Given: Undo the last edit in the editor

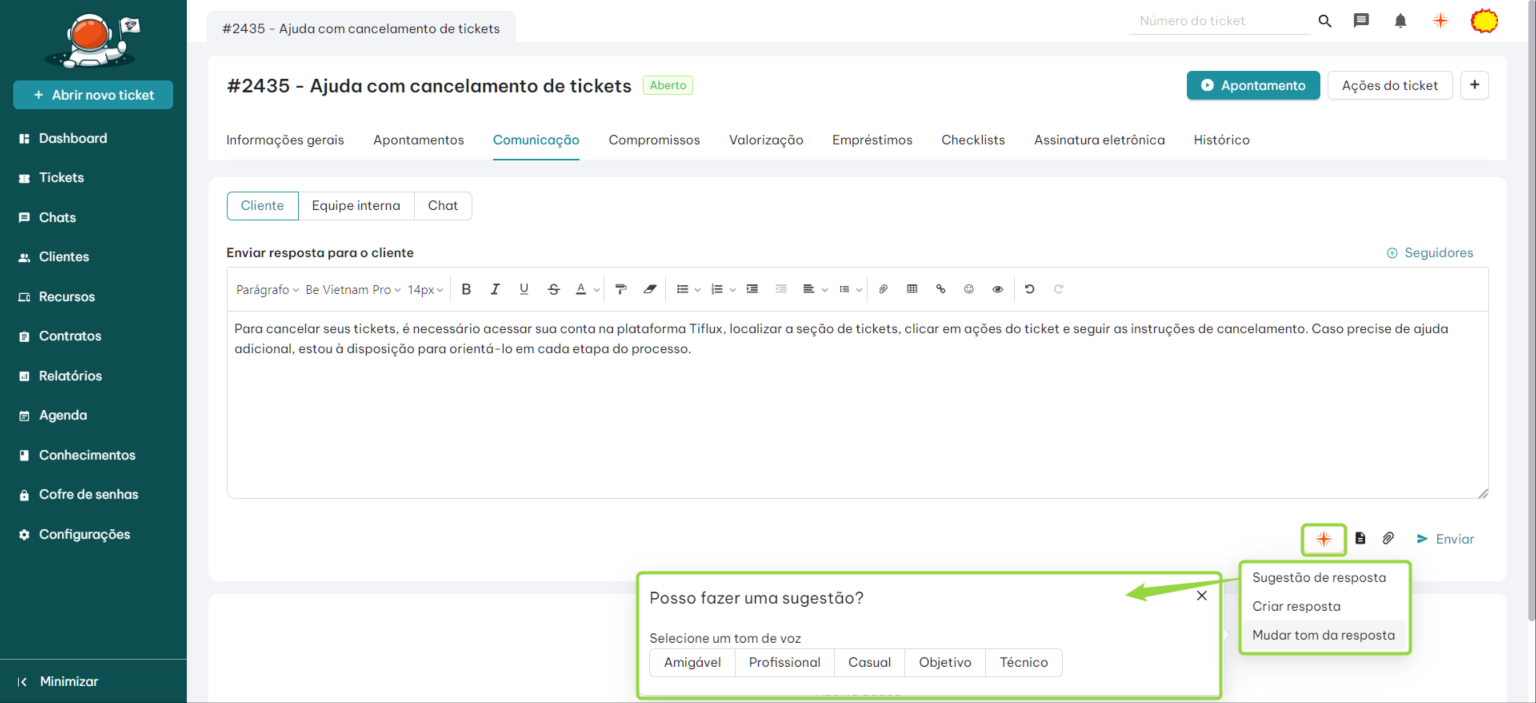Looking at the screenshot, I should pos(1029,289).
